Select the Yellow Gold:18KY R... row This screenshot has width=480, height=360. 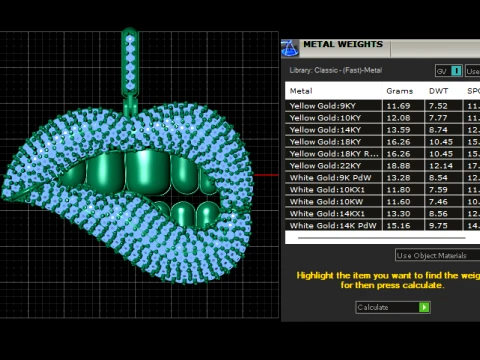(383, 154)
